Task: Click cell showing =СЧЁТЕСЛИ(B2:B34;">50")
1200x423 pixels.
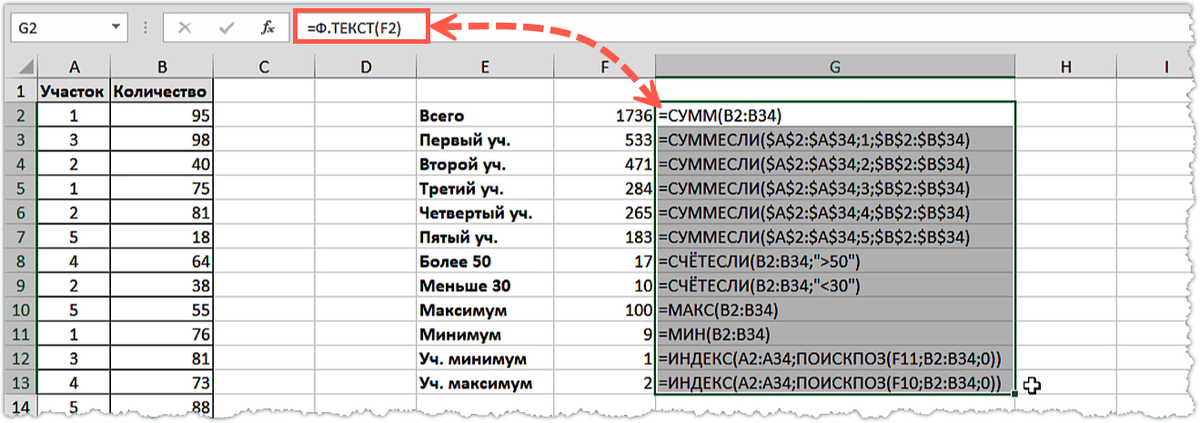Action: 835,262
